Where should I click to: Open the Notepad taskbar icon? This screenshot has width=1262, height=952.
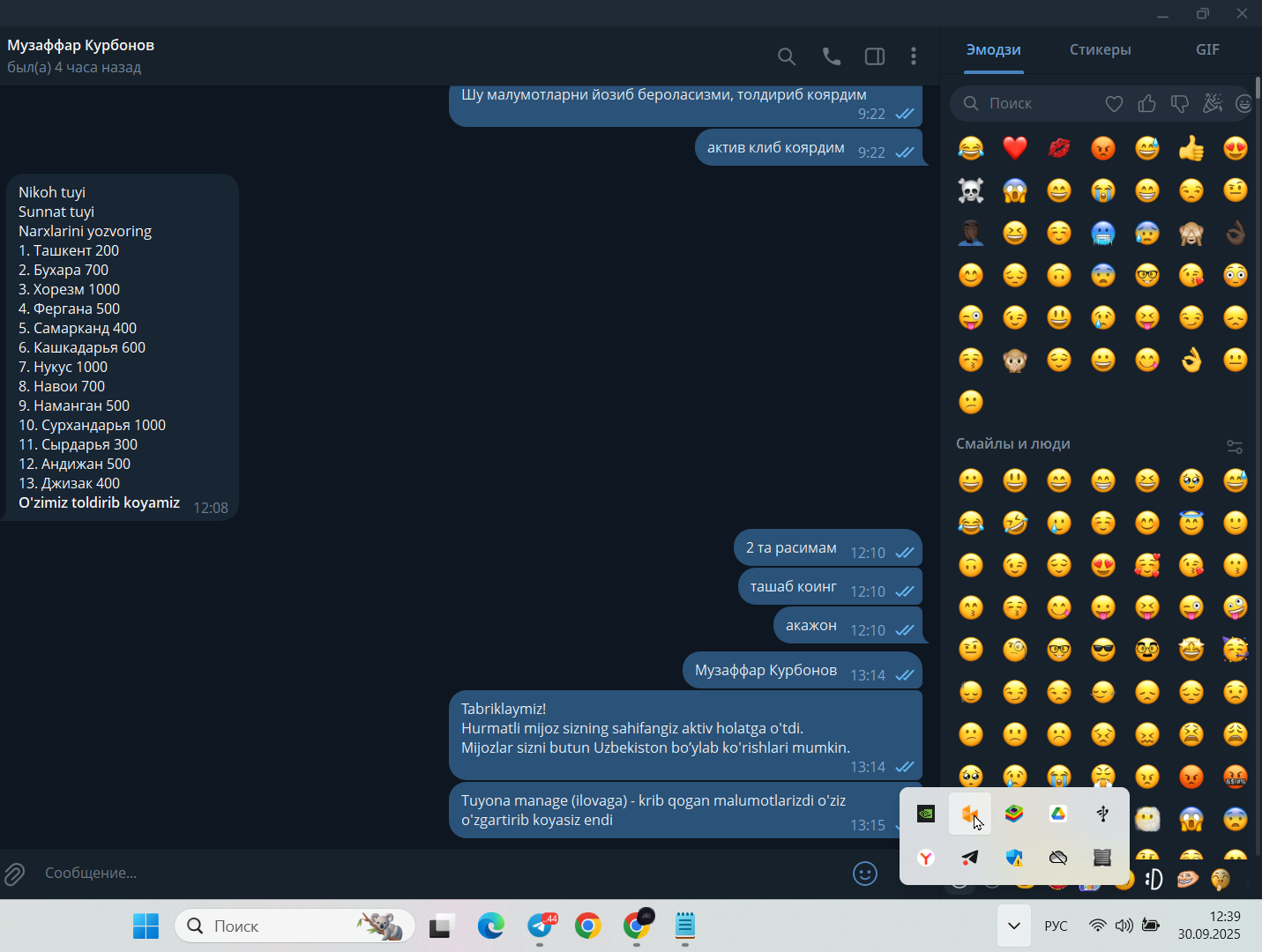point(685,926)
